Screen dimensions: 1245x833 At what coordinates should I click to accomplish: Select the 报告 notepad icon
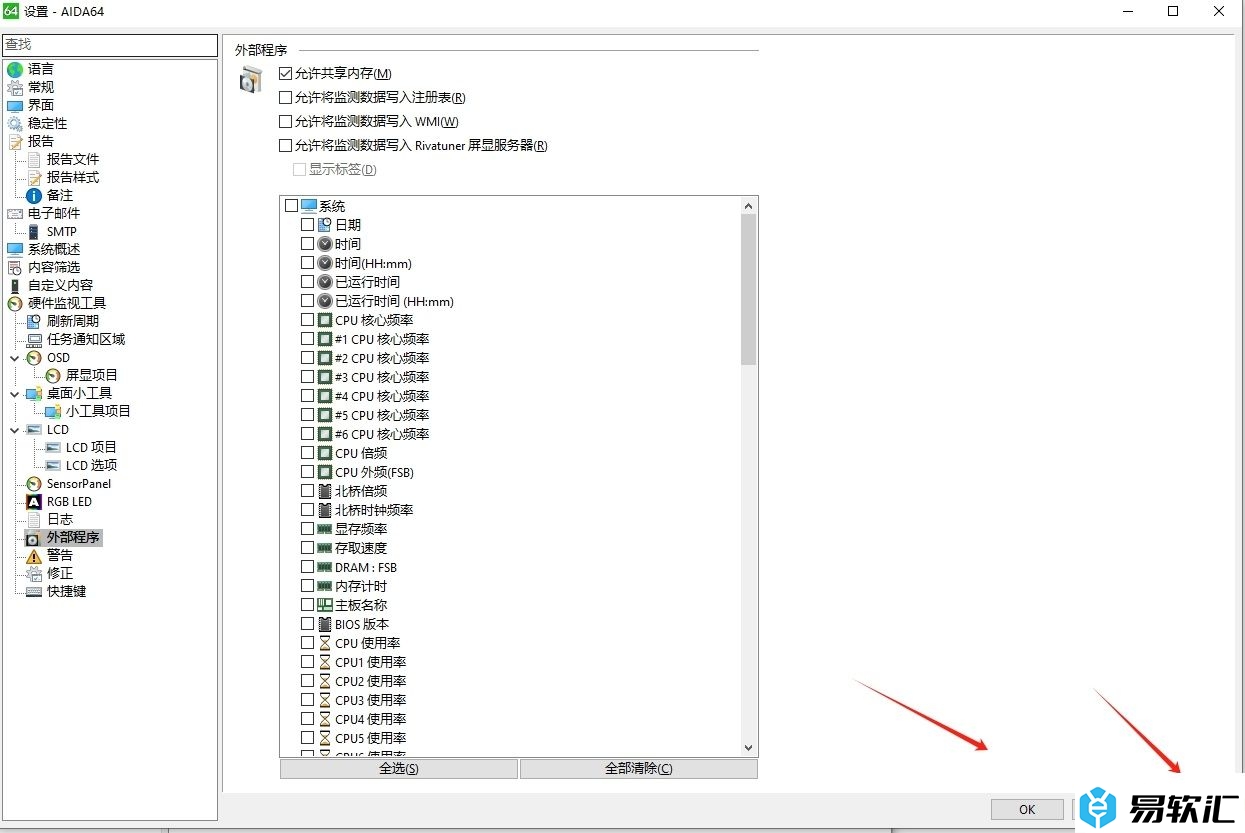[x=15, y=141]
